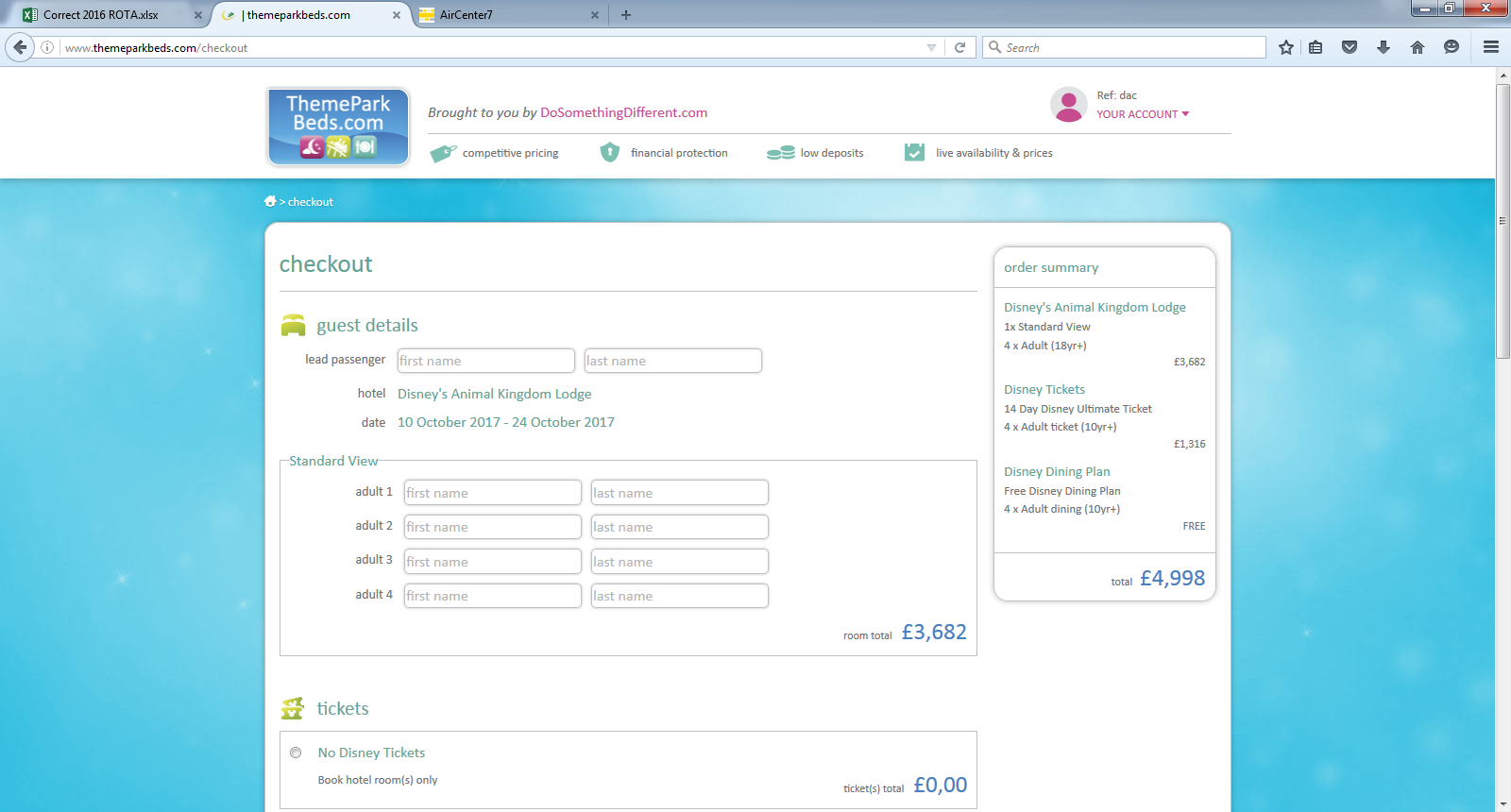
Task: Select the No Disney Tickets radio option
Action: [296, 753]
